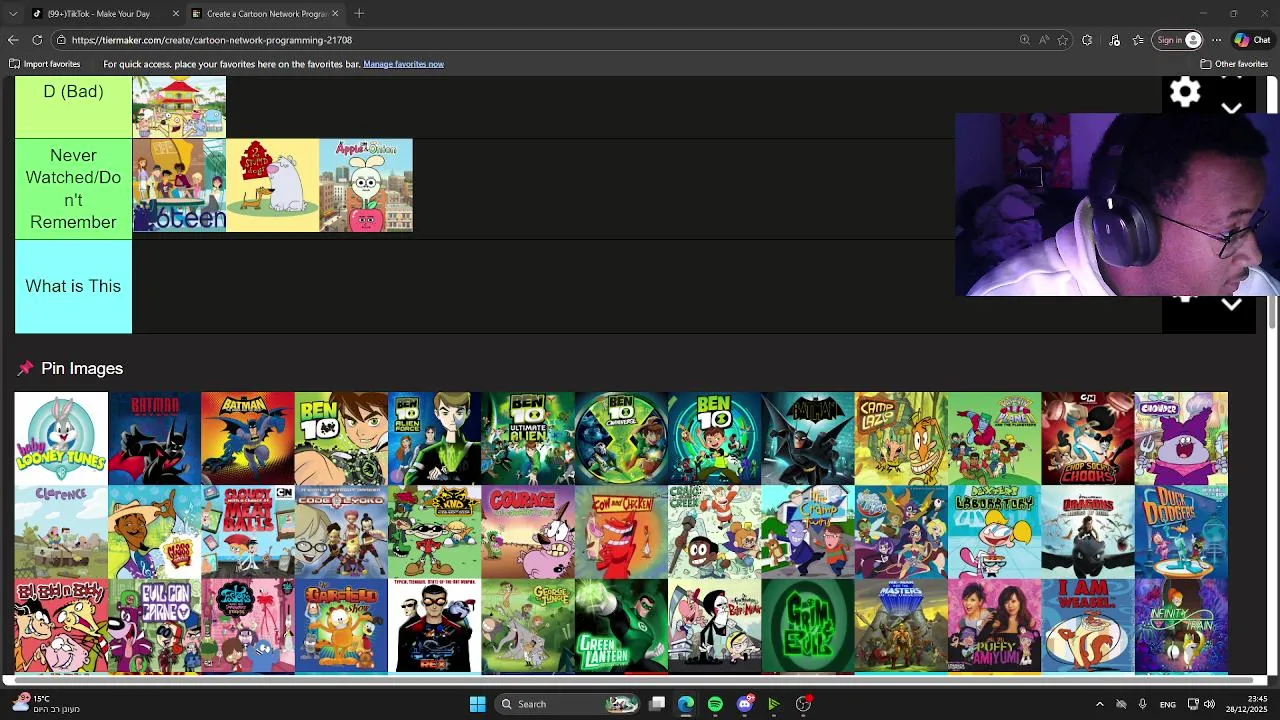Select Cow and Chicken image
Screen dimensions: 1280x720
click(x=621, y=532)
